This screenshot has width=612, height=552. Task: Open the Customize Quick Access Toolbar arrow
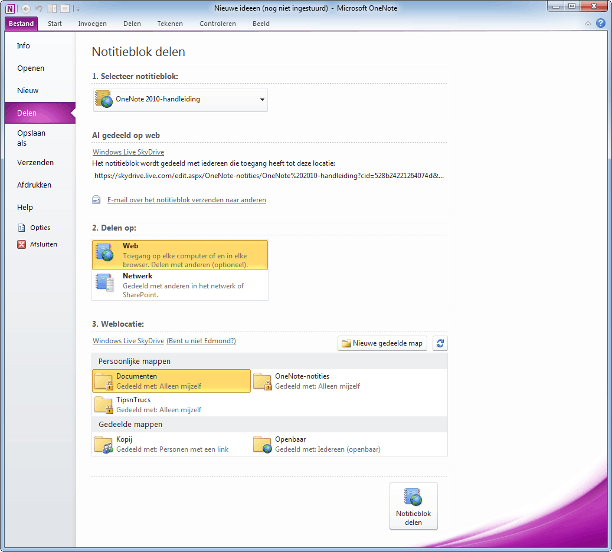point(78,9)
